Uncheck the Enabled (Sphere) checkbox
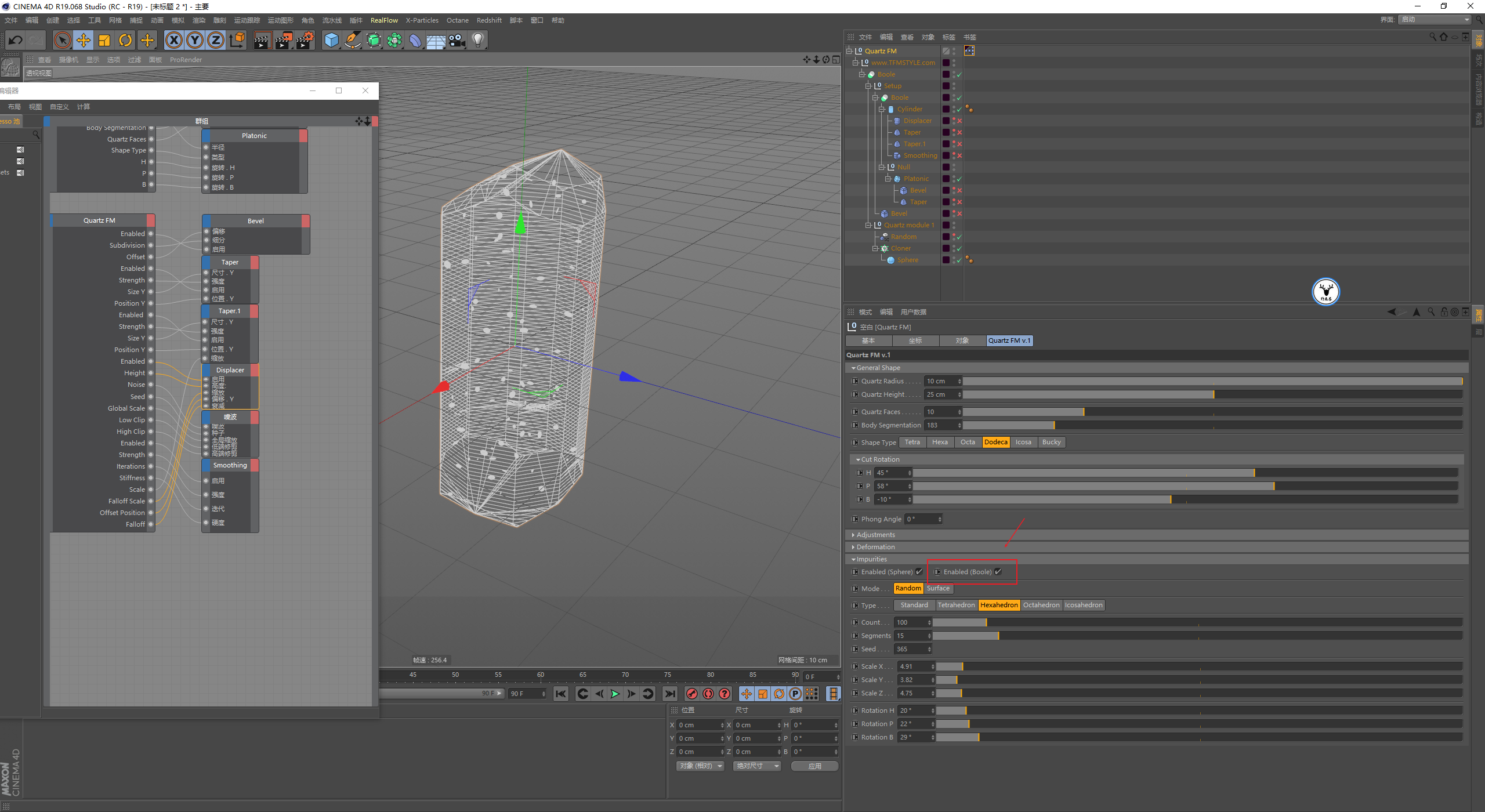 pyautogui.click(x=919, y=571)
